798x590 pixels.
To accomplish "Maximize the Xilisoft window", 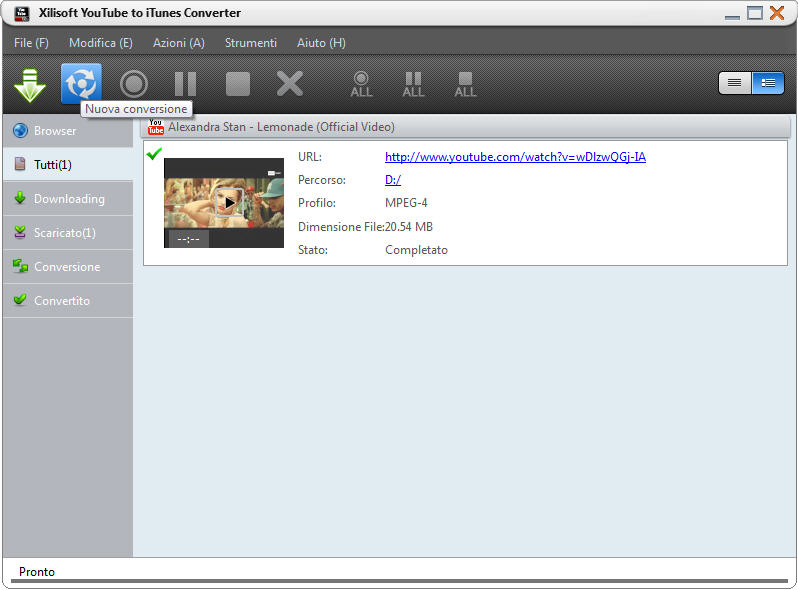I will point(755,13).
